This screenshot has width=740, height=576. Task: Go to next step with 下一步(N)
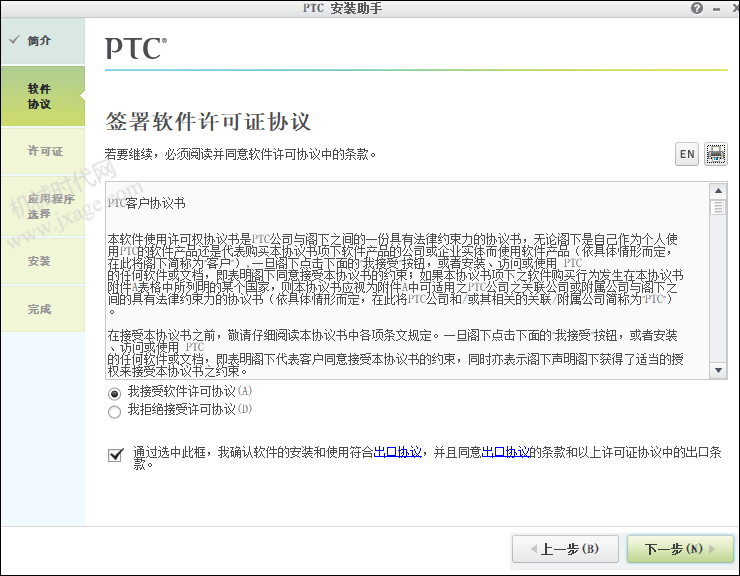coord(680,549)
